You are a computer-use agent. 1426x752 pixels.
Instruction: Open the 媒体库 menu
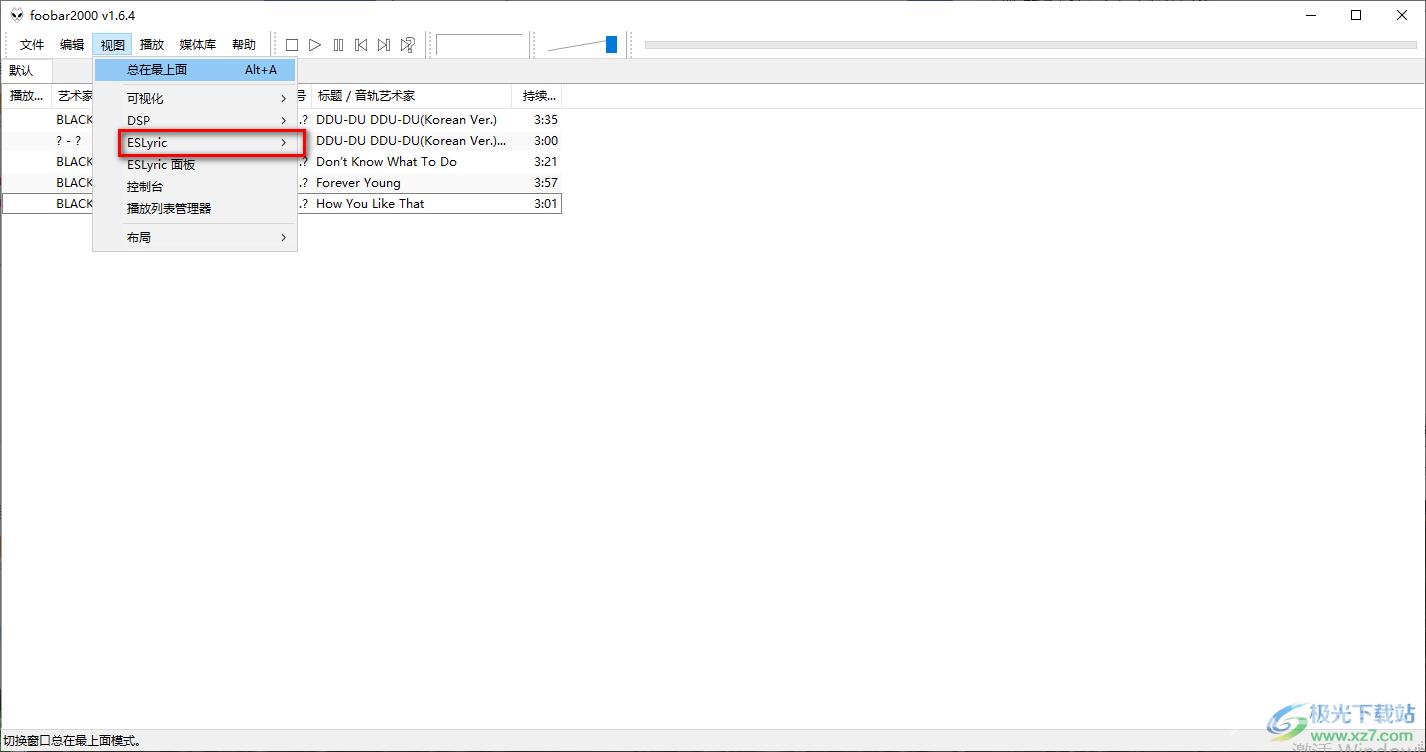(x=198, y=45)
